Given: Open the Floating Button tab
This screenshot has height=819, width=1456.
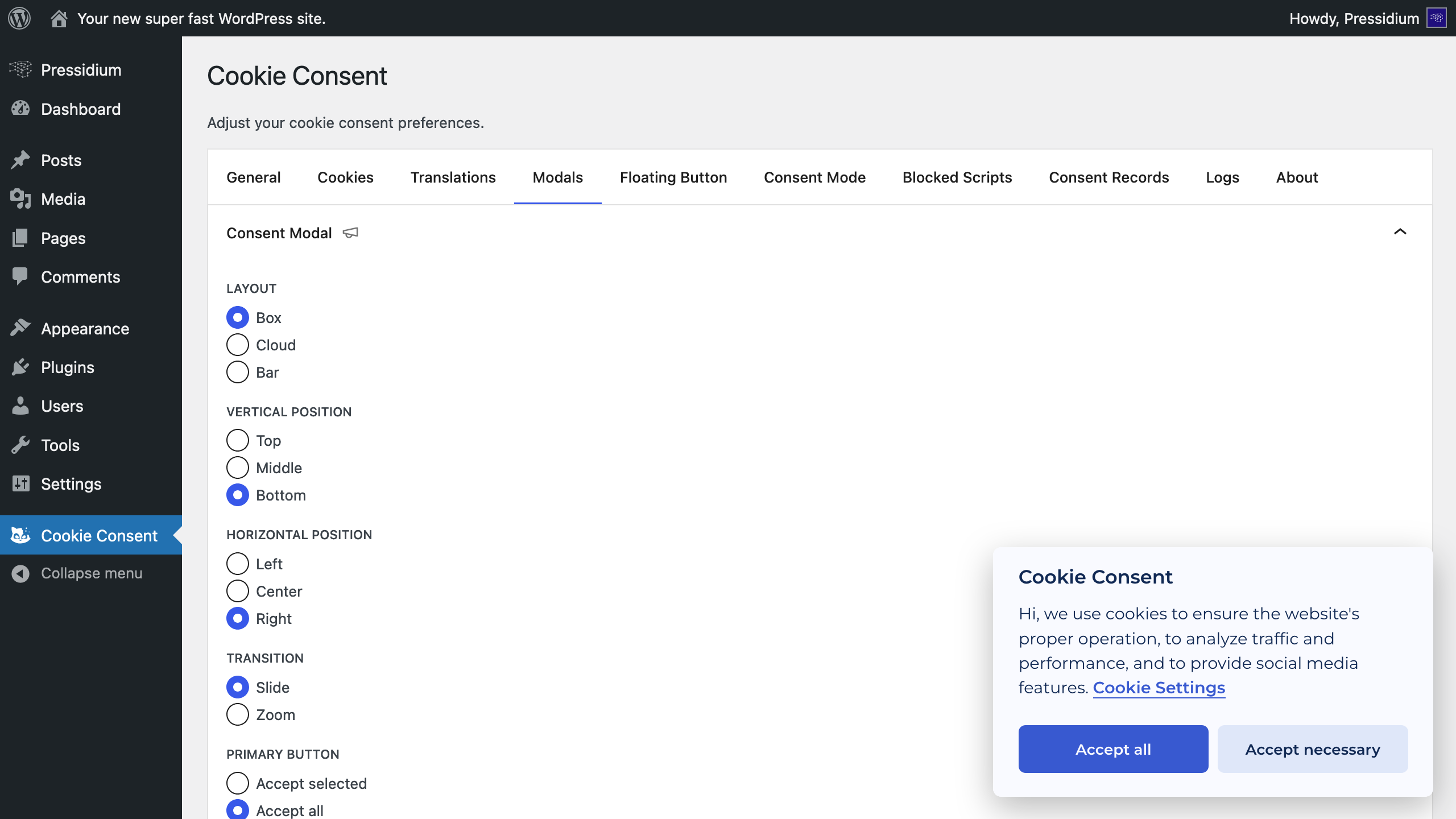Looking at the screenshot, I should [x=673, y=178].
